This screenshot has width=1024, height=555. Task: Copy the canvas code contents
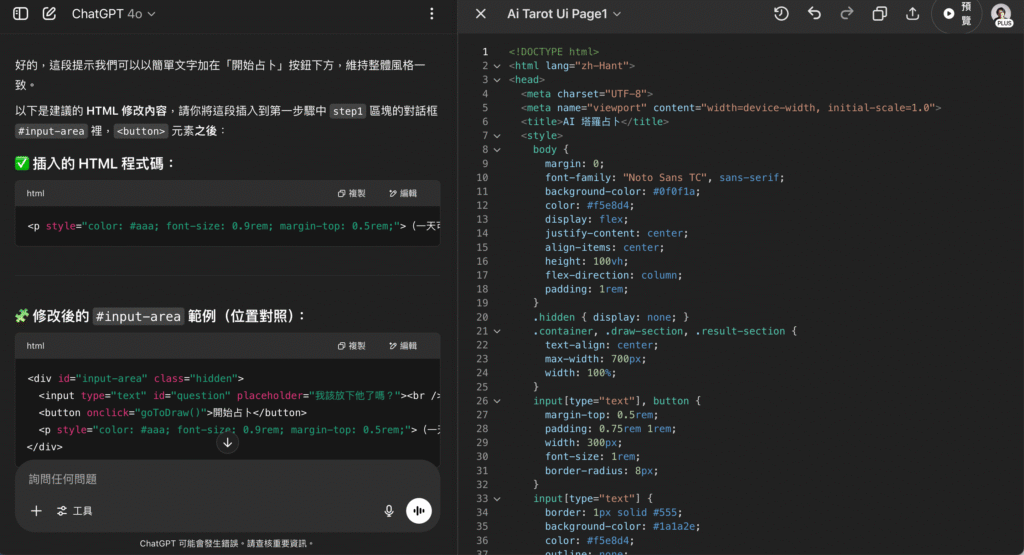[x=880, y=14]
